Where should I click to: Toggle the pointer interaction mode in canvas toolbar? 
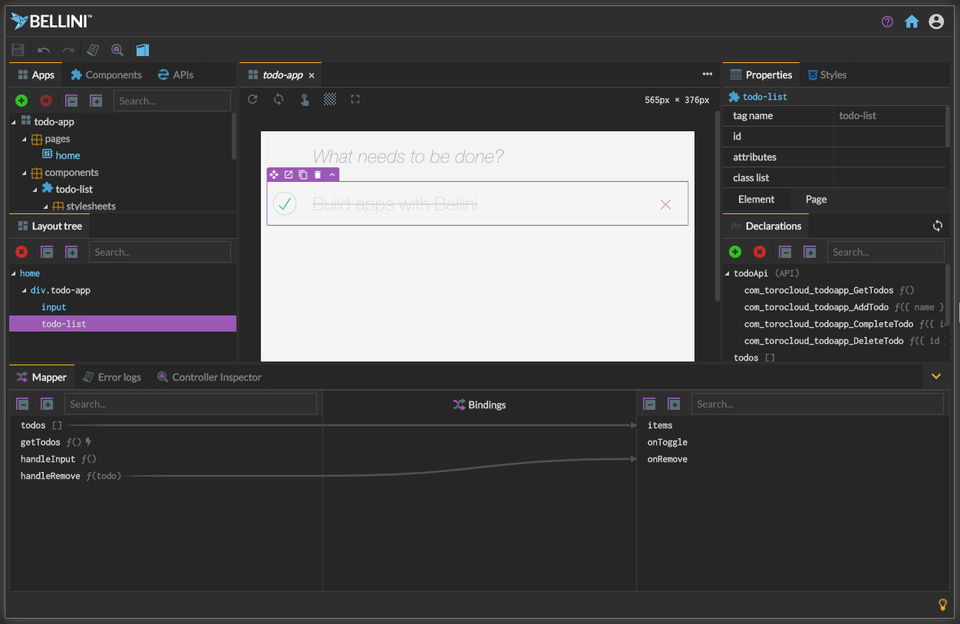[304, 99]
